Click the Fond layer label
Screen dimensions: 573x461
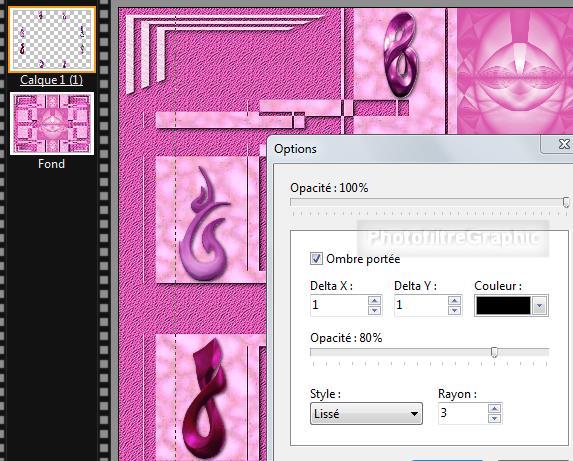click(x=52, y=164)
